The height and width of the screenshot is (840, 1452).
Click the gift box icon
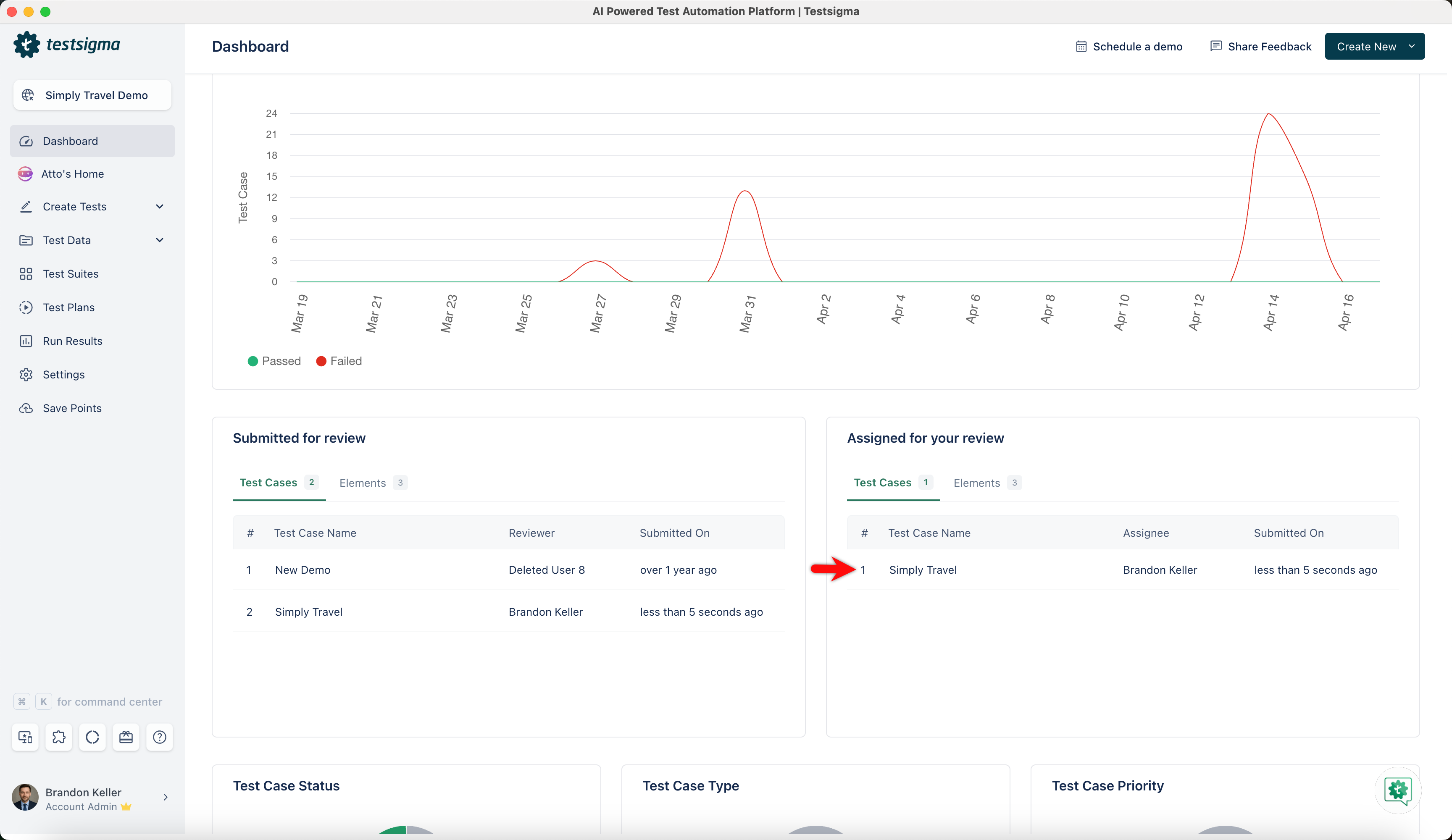pyautogui.click(x=126, y=737)
